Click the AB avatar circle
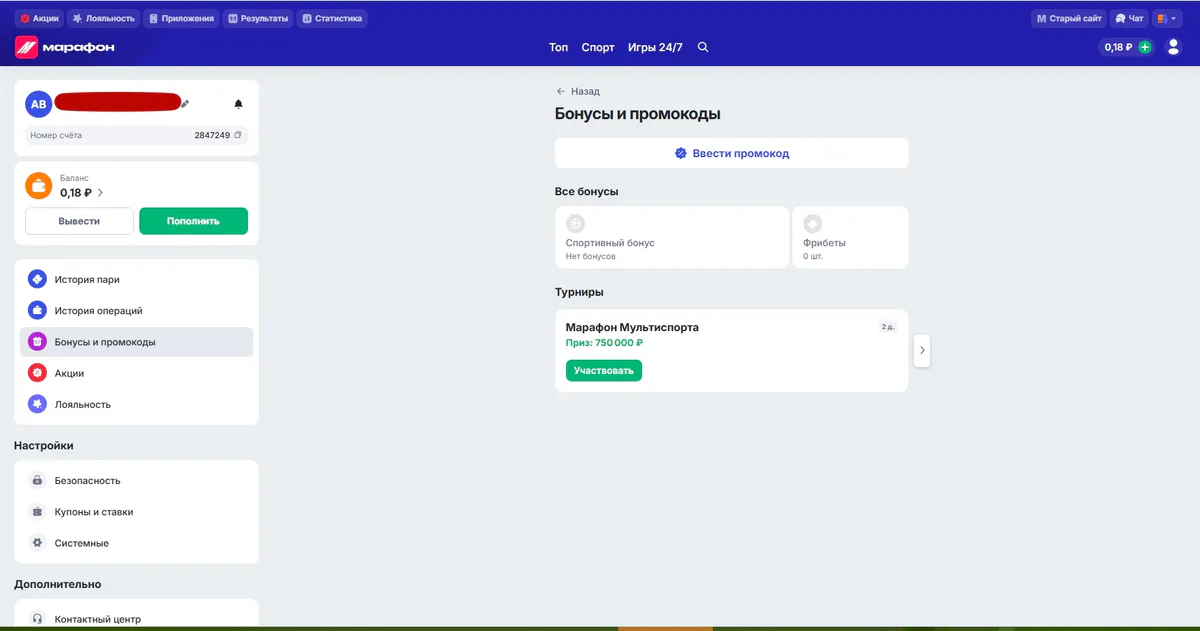Viewport: 1200px width, 631px height. [38, 104]
